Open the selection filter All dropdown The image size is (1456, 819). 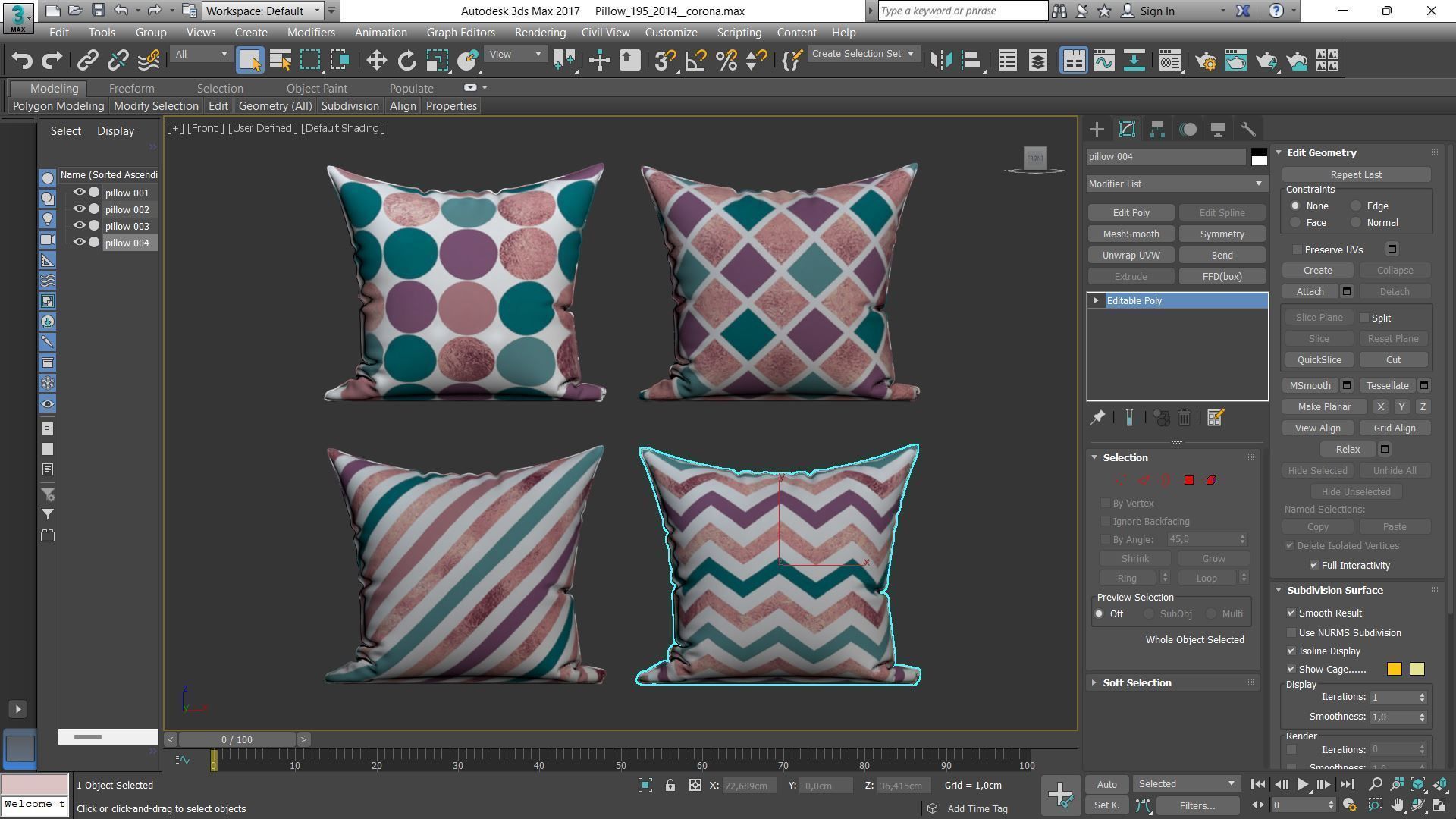point(200,55)
